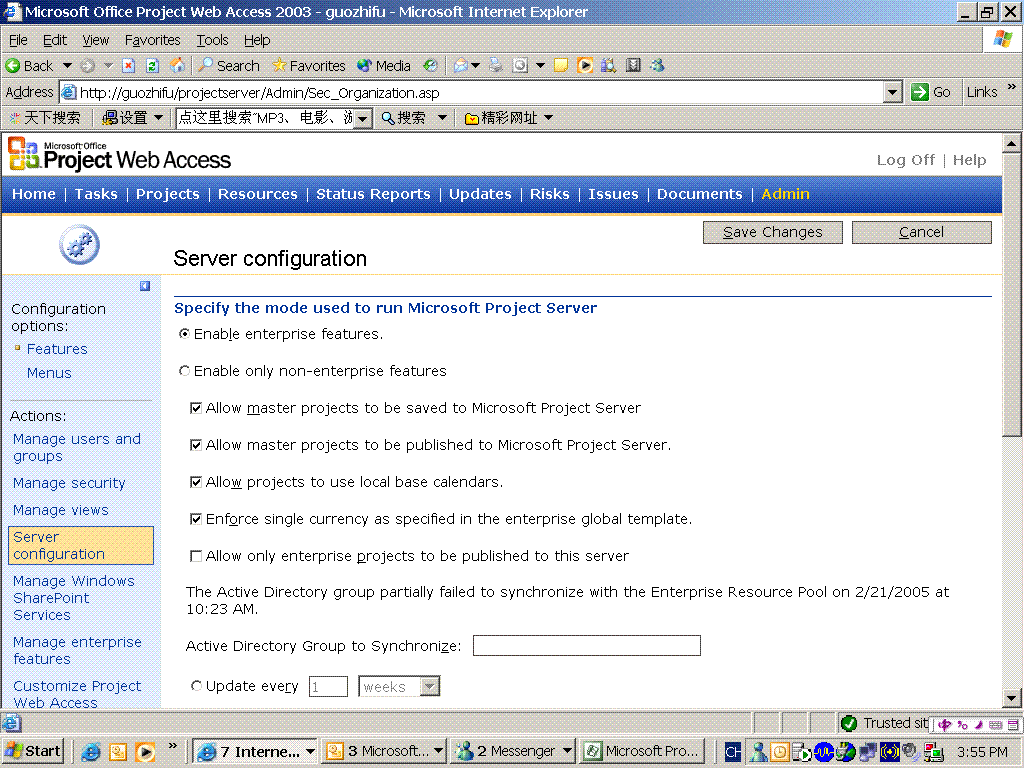Viewport: 1024px width, 768px height.
Task: Open the 设置 dropdown arrow
Action: click(x=158, y=118)
